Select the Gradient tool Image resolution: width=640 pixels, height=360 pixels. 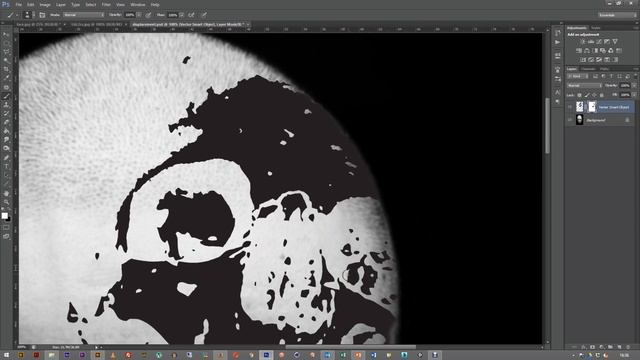(x=6, y=131)
